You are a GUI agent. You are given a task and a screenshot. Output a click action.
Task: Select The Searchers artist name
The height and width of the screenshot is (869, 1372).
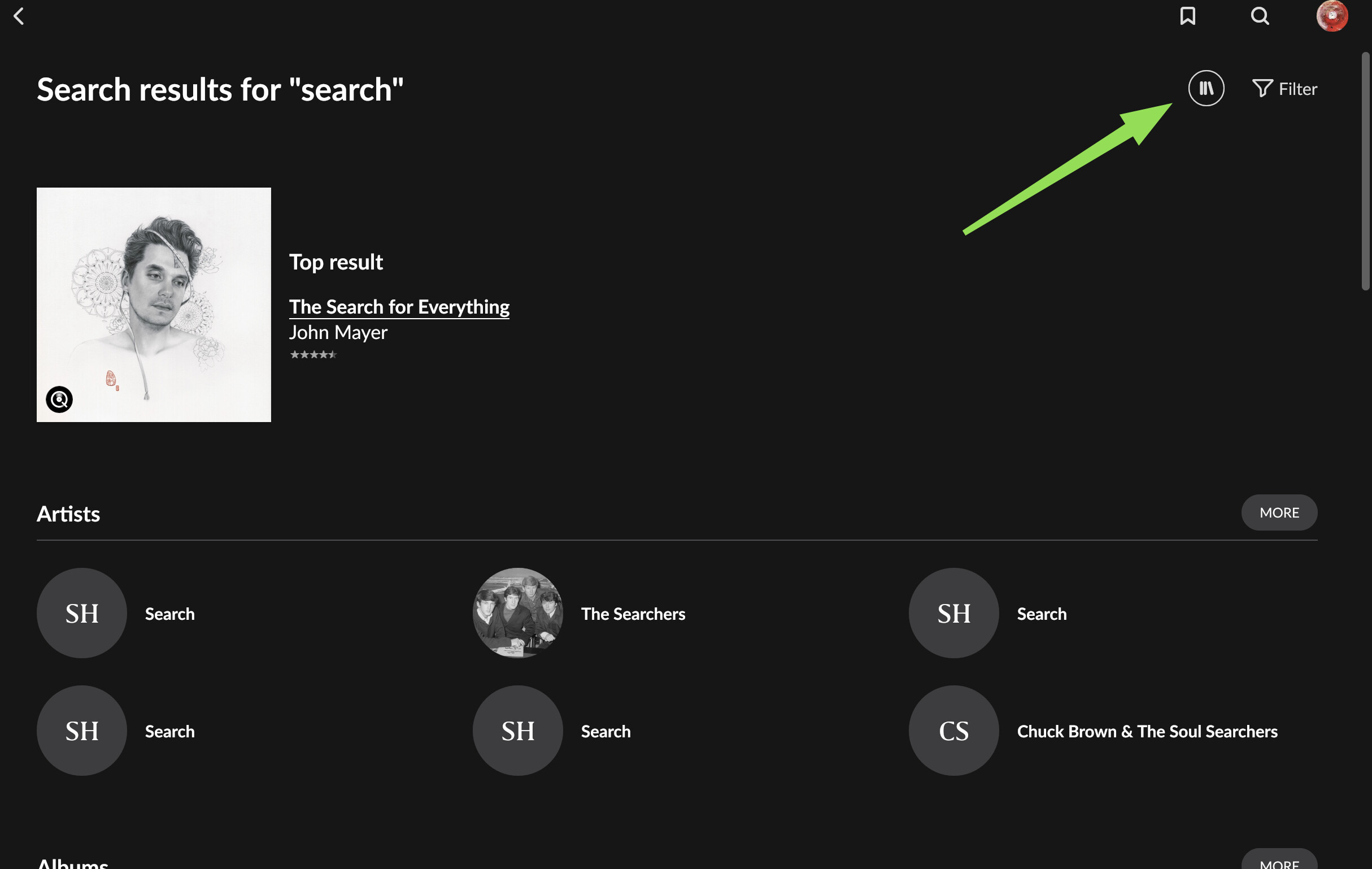tap(633, 614)
